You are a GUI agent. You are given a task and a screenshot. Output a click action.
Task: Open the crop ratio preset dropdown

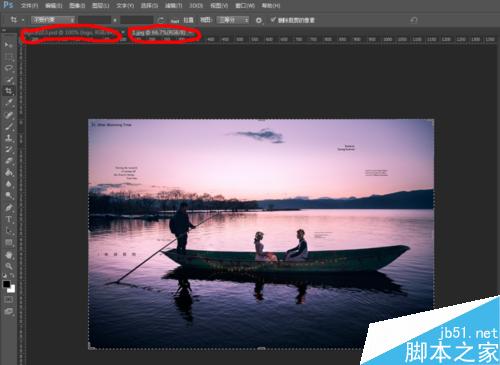53,20
